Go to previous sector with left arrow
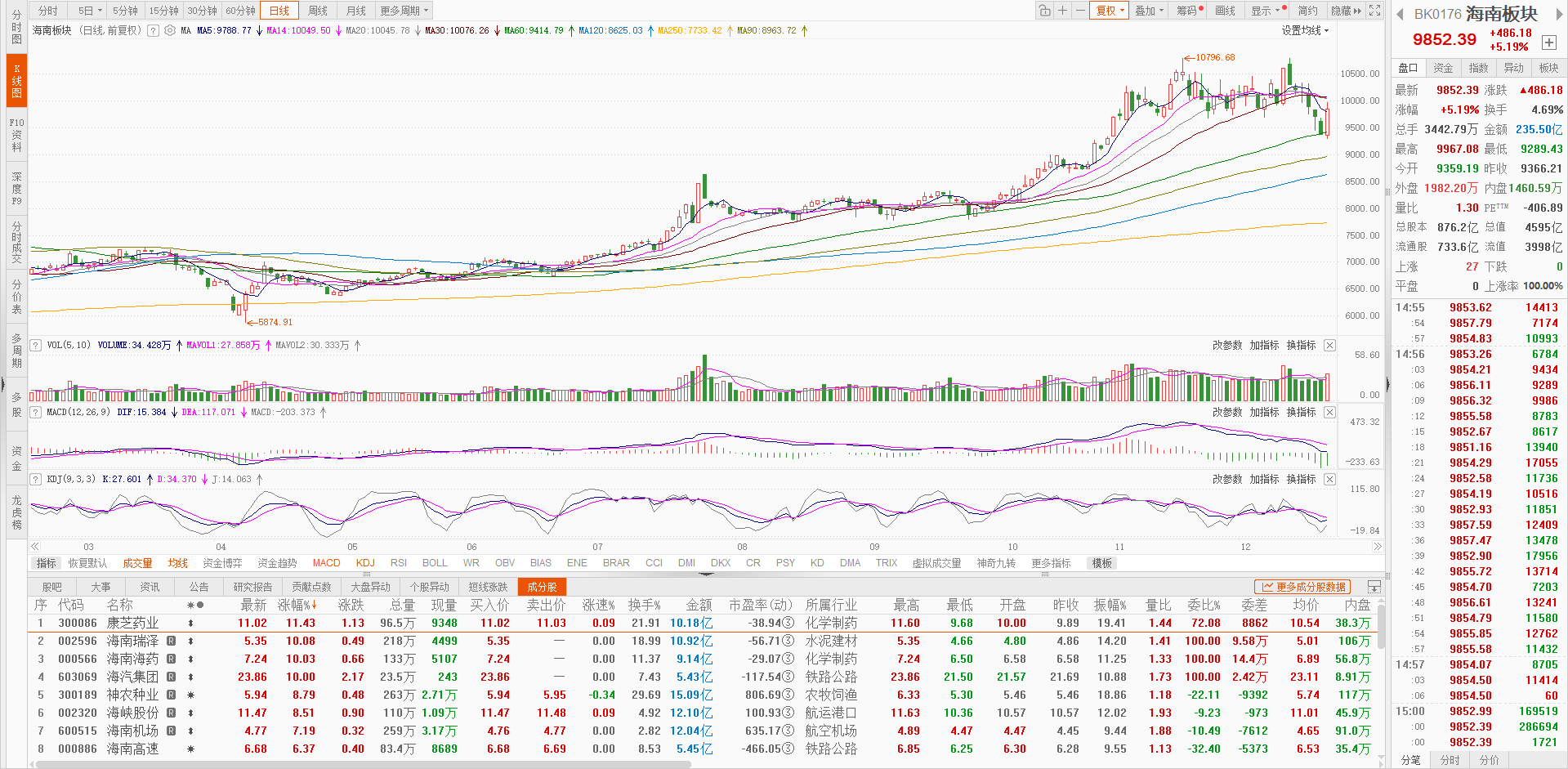1568x769 pixels. pyautogui.click(x=1400, y=14)
